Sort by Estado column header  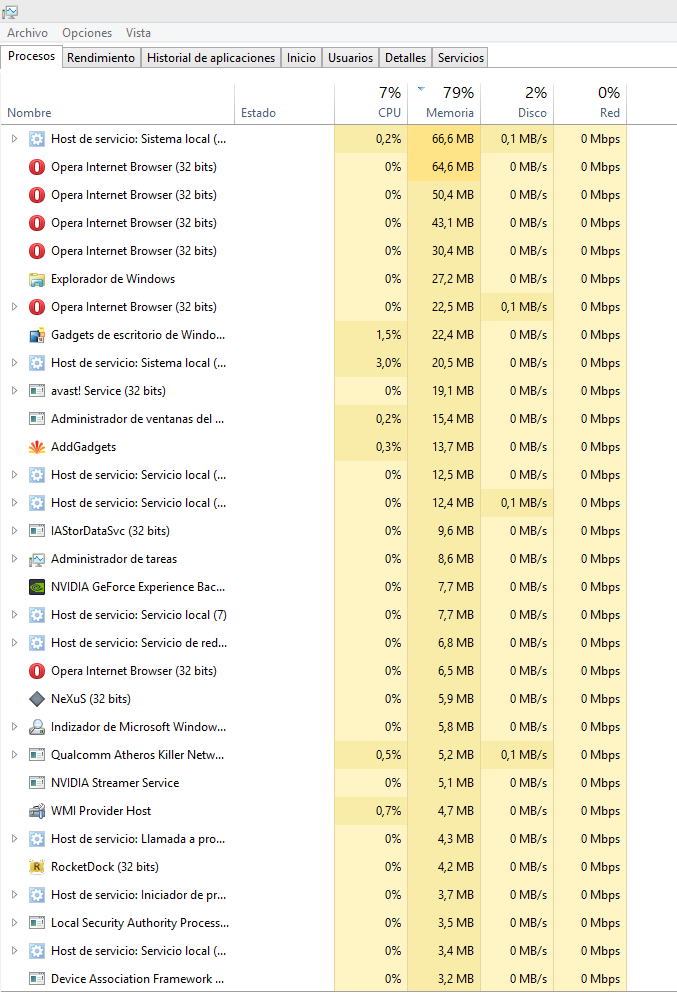[284, 103]
